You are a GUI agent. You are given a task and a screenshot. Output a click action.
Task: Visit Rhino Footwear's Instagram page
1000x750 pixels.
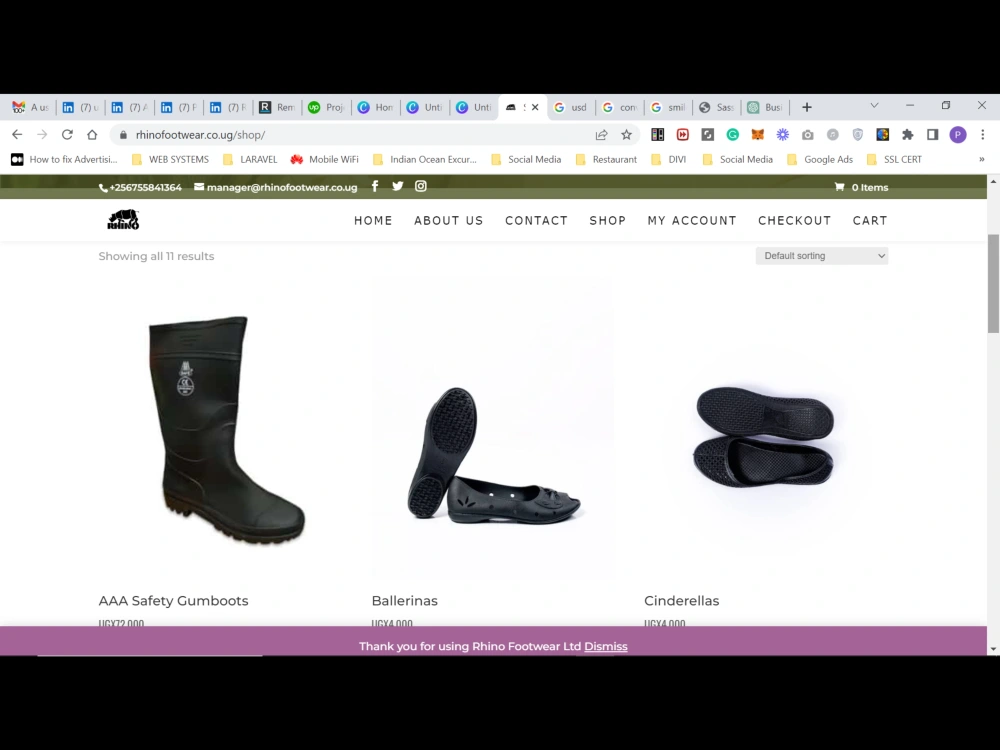(421, 186)
